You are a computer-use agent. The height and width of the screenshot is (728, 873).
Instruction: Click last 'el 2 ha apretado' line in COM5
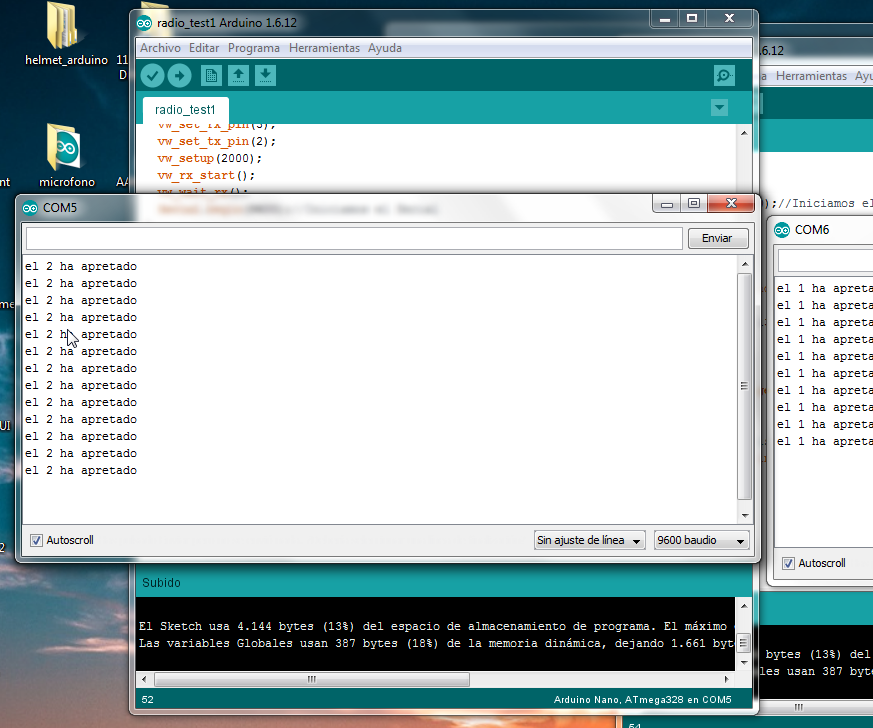coord(81,470)
